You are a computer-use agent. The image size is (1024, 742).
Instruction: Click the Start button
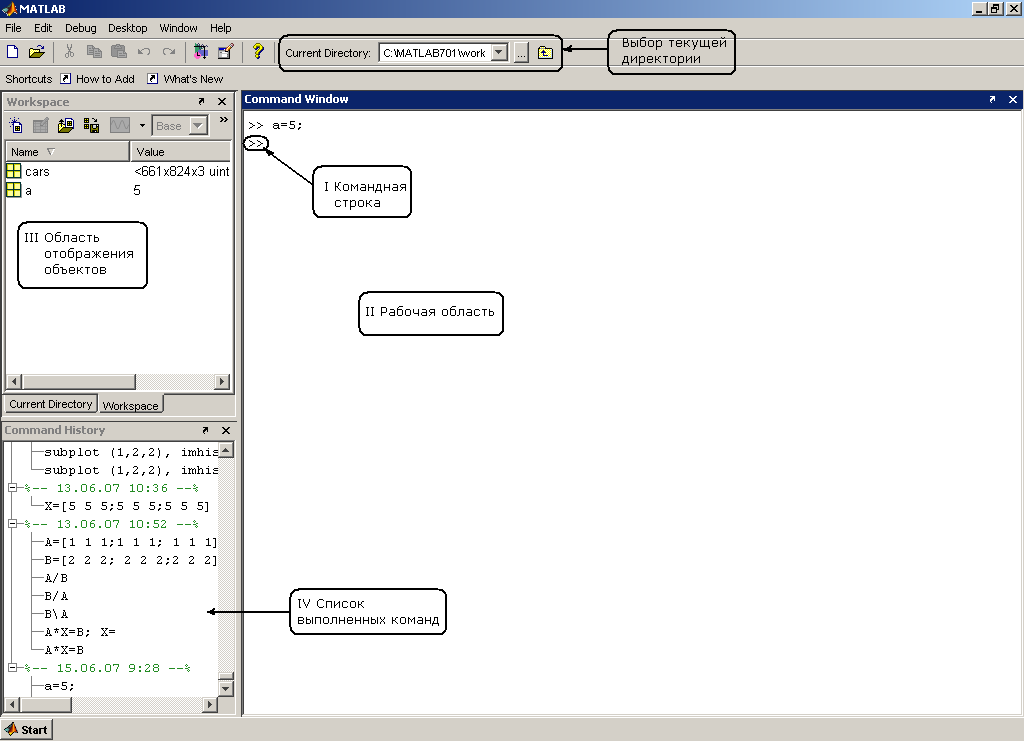click(26, 730)
